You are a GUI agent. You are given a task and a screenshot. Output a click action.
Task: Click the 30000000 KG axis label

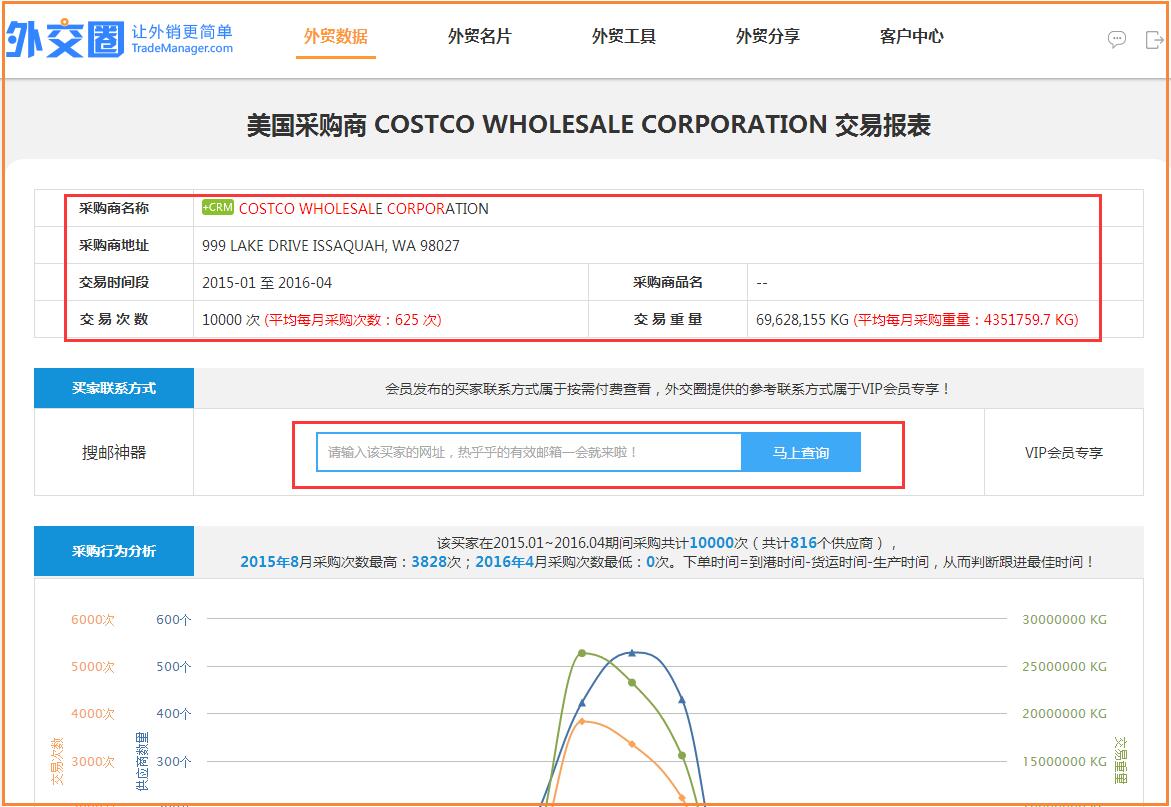(1064, 620)
